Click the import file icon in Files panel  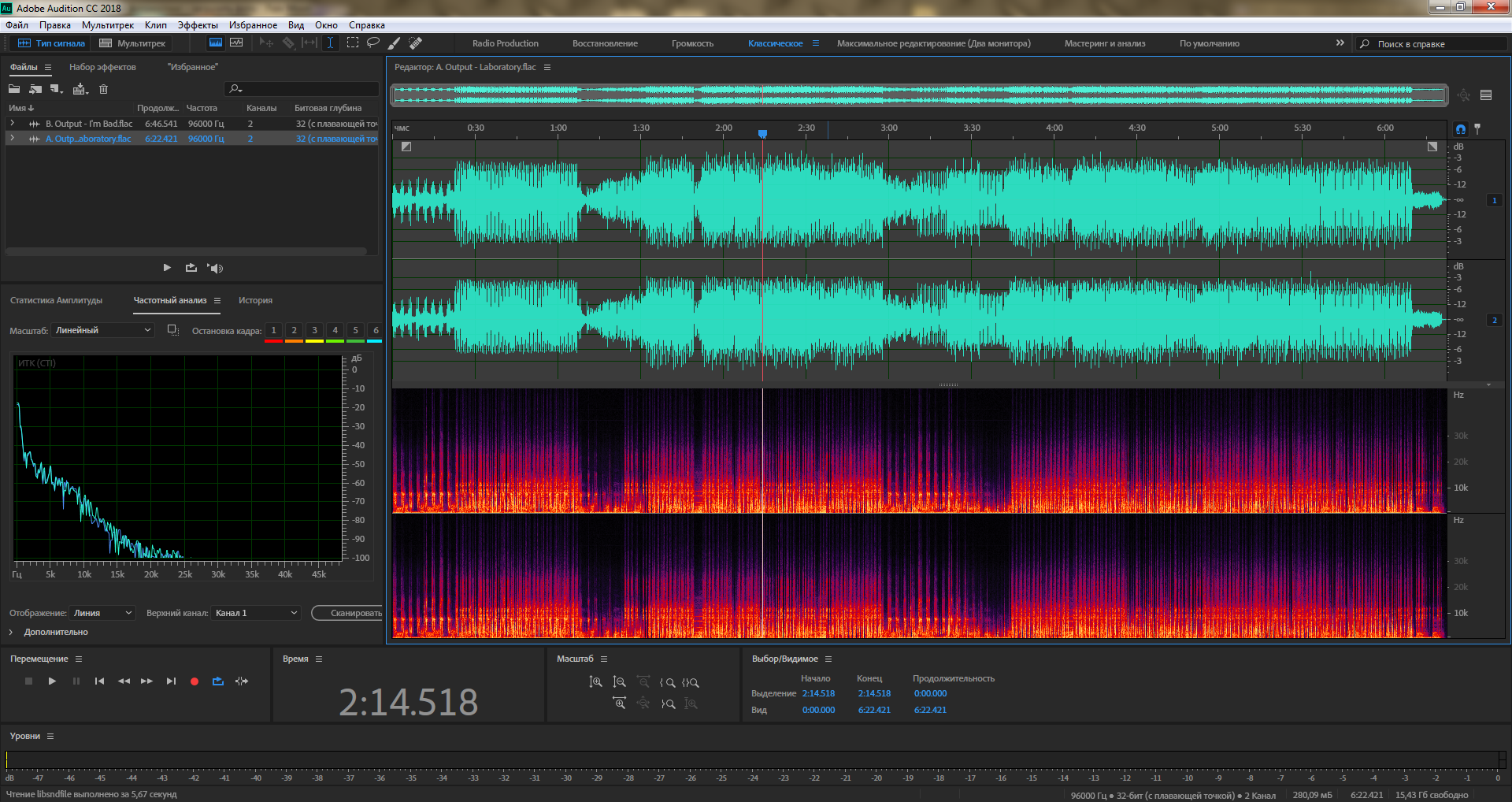coord(35,89)
